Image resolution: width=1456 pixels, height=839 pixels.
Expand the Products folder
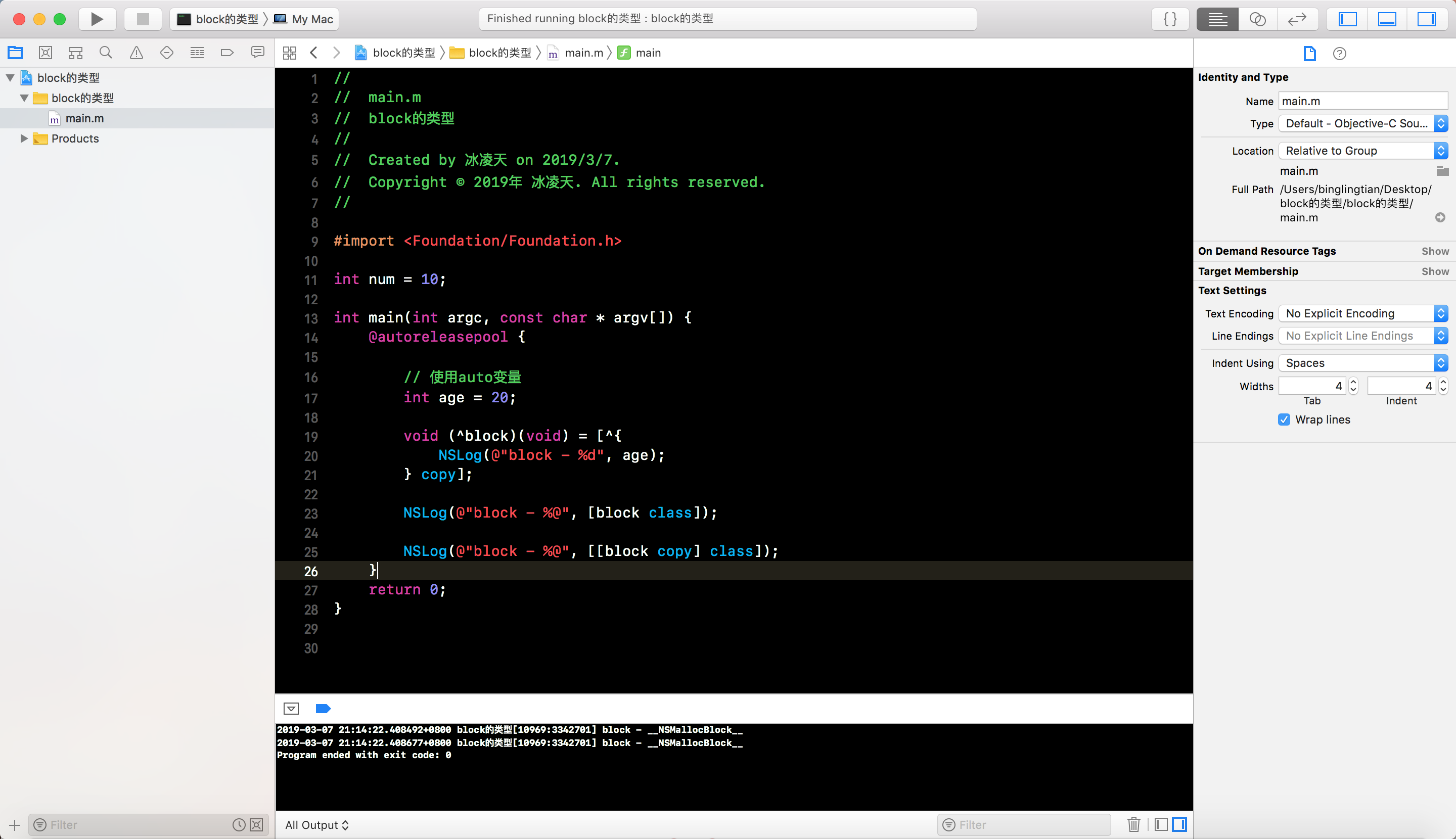point(24,138)
